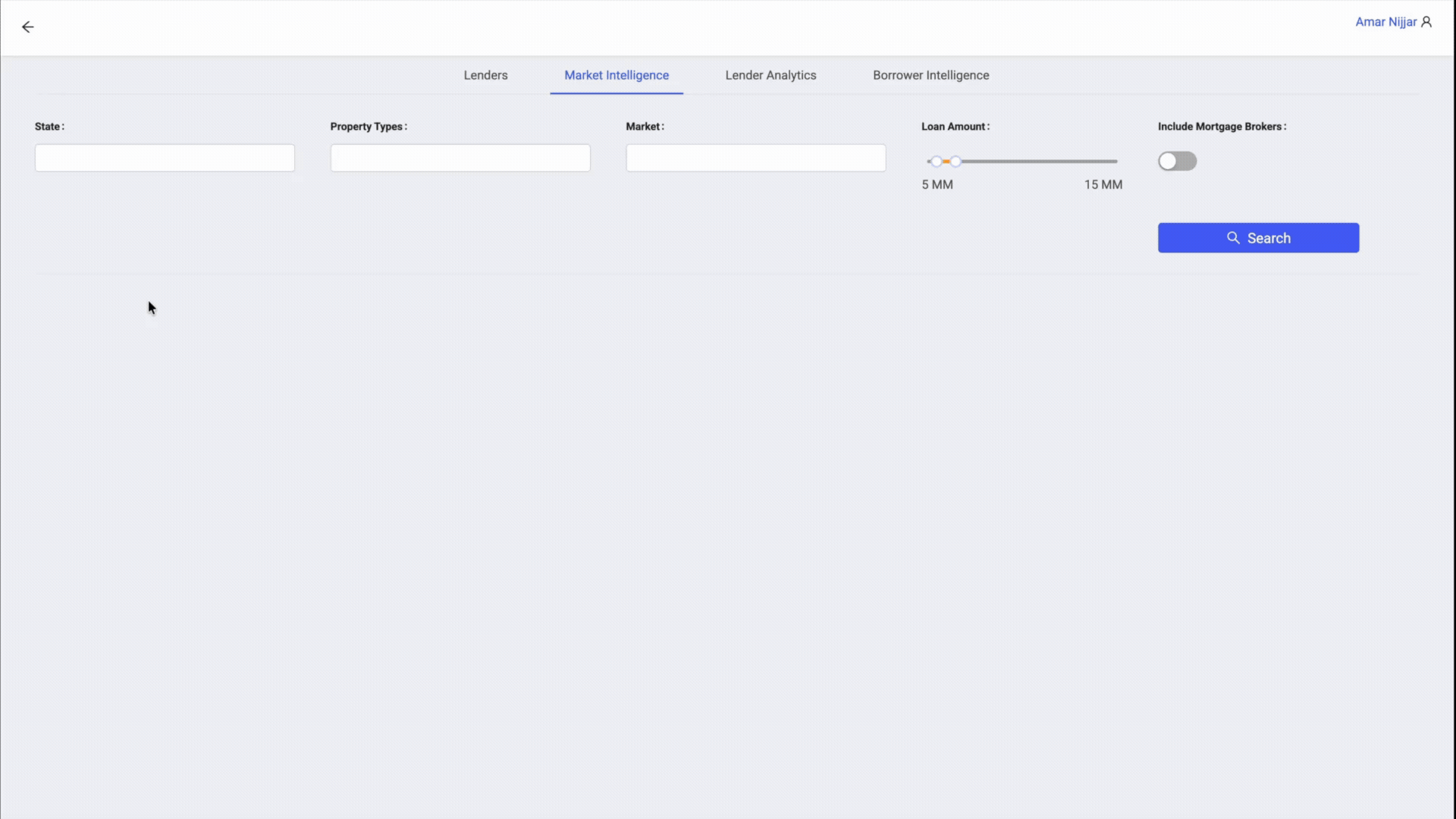Open the Market selection field

[755, 158]
